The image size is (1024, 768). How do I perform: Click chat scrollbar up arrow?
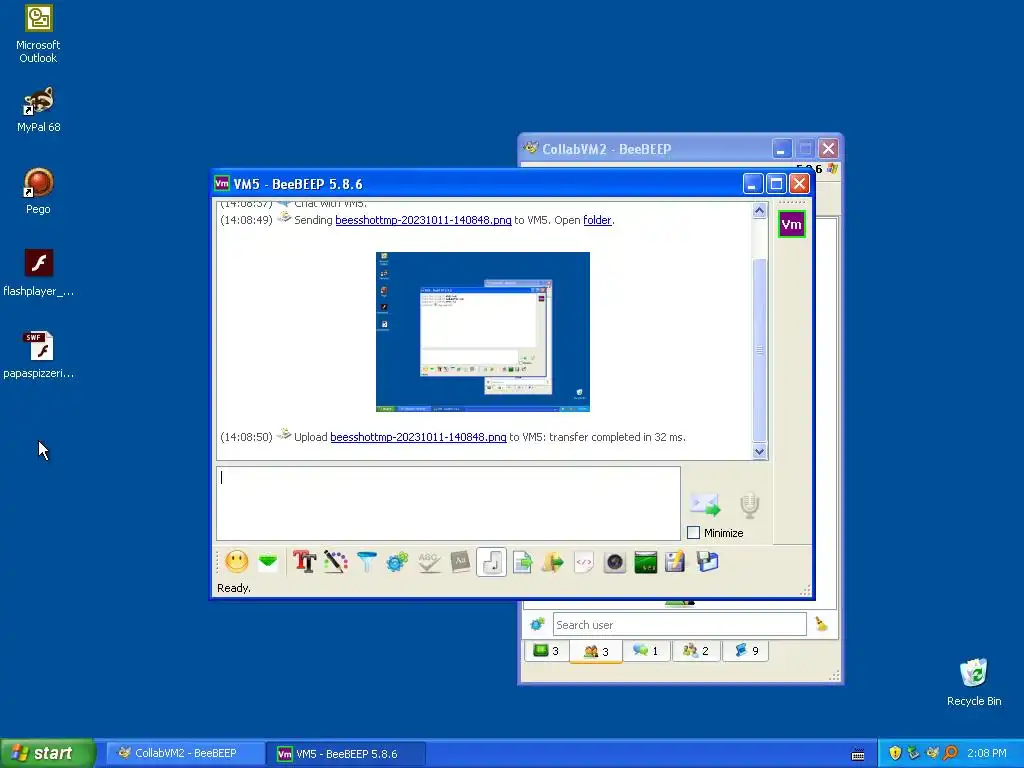tap(759, 210)
